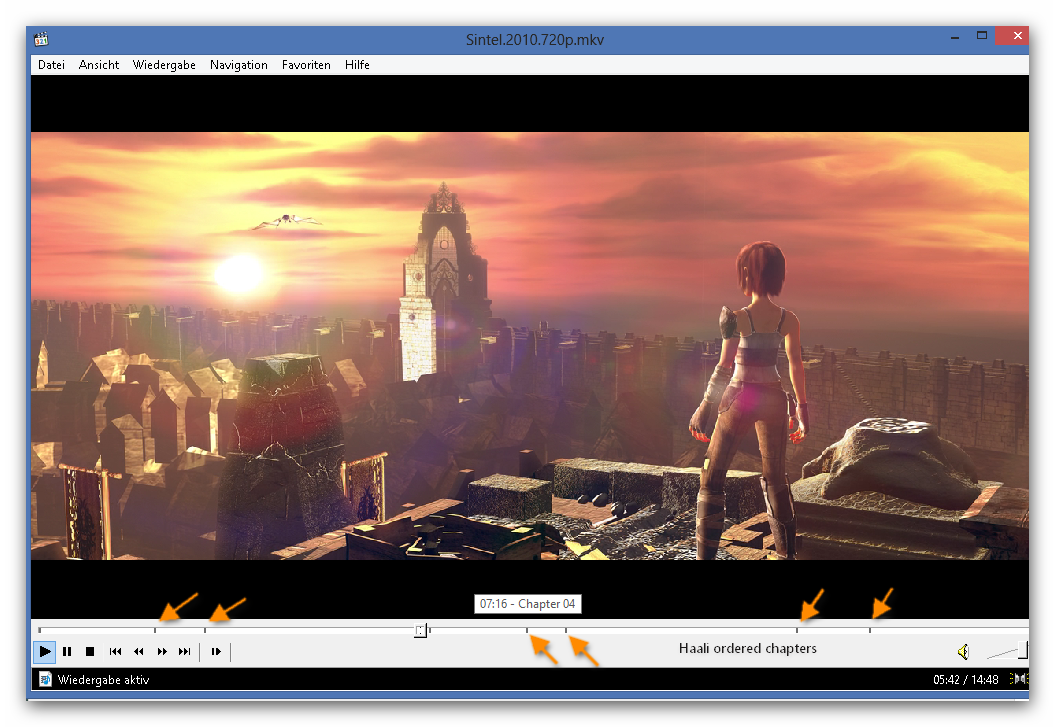Click the video frame showing Sintel
Viewport: 1055px width, 727px height.
coord(530,346)
